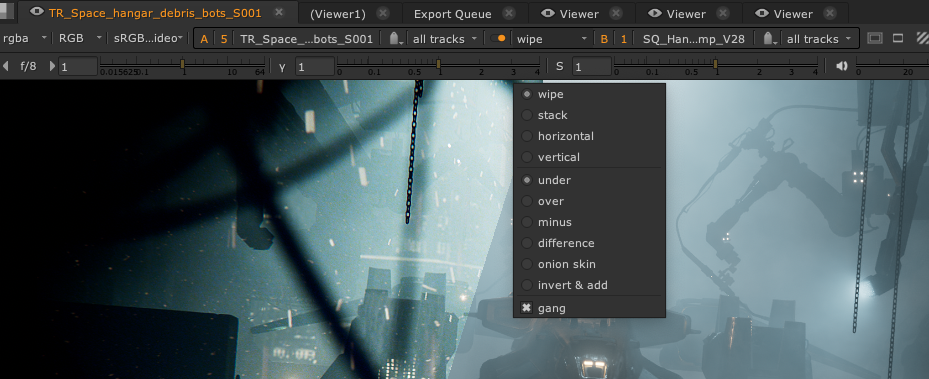Open the (Viewer1) tab
Screen dimensions: 929x379
[x=338, y=14]
